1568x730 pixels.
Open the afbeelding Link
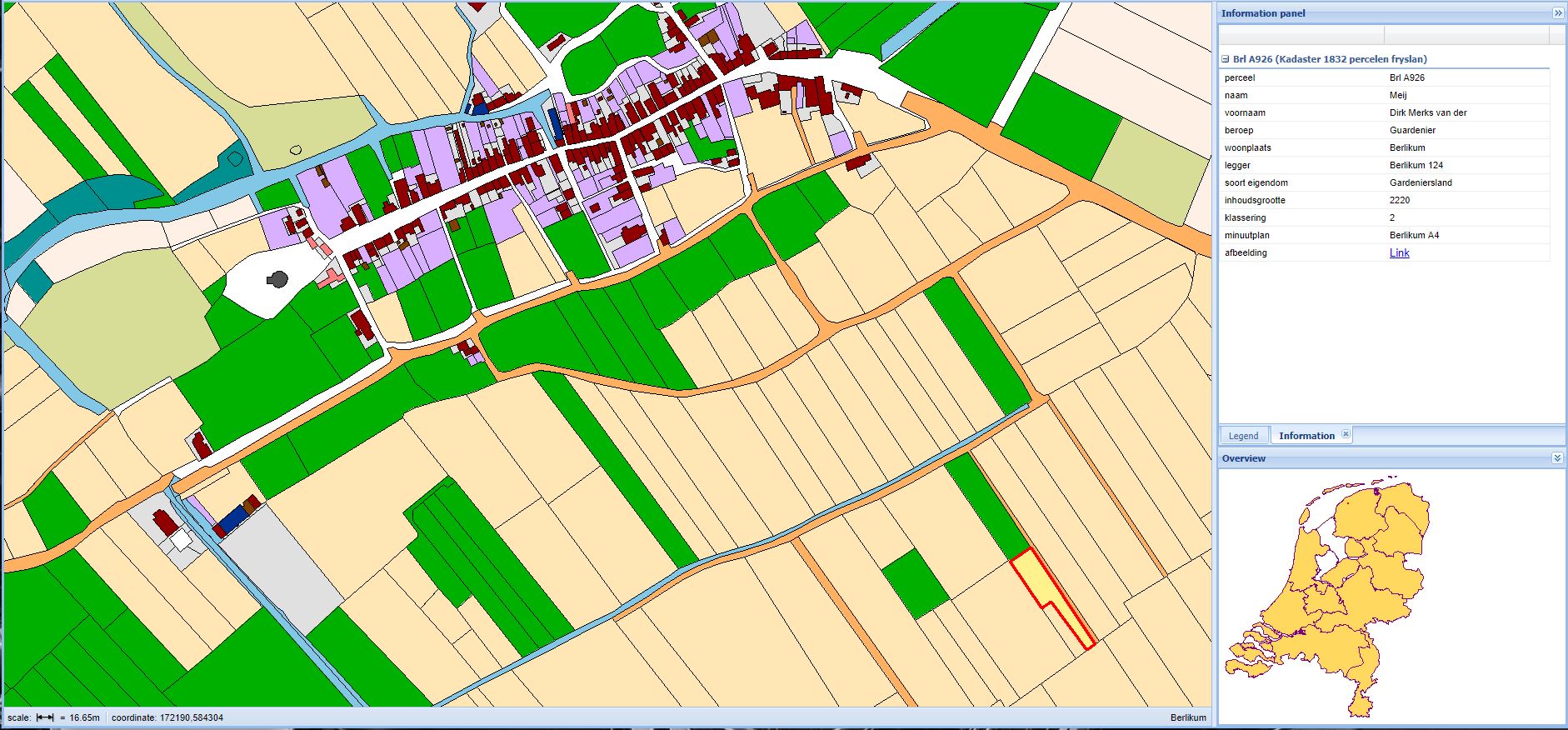(1399, 253)
